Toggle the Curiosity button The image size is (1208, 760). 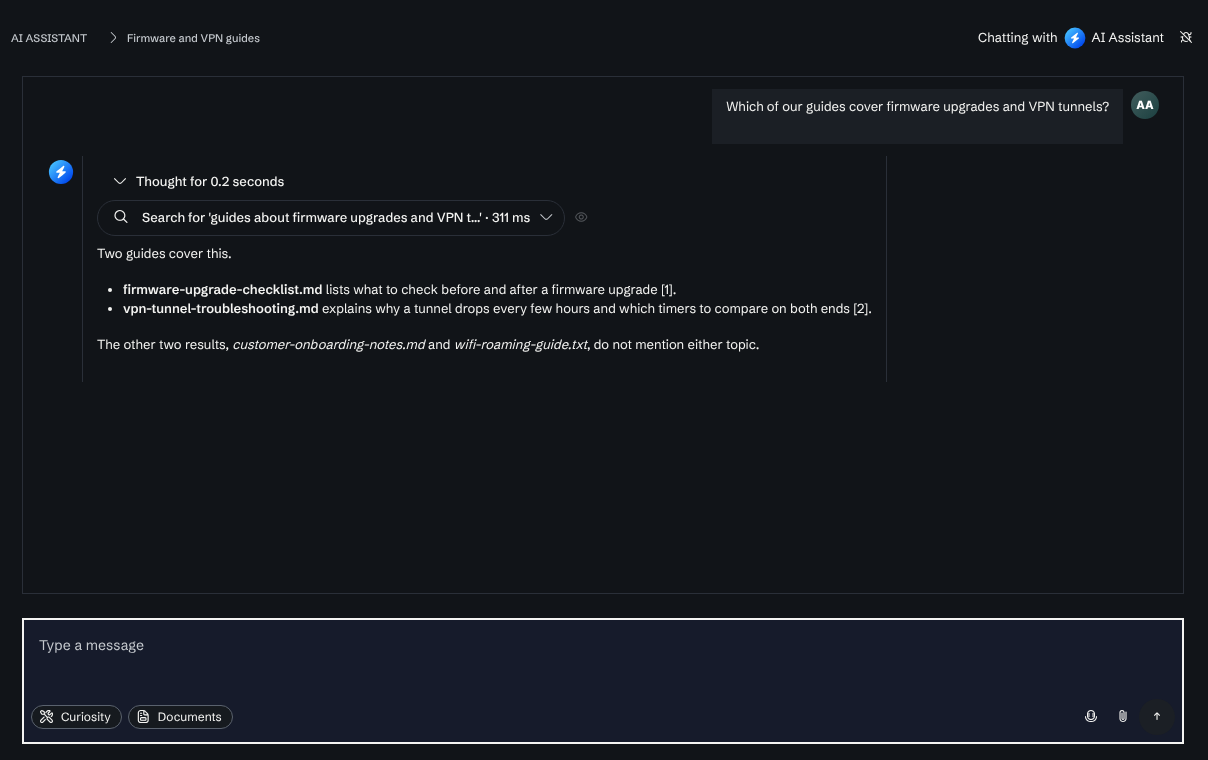pos(77,717)
